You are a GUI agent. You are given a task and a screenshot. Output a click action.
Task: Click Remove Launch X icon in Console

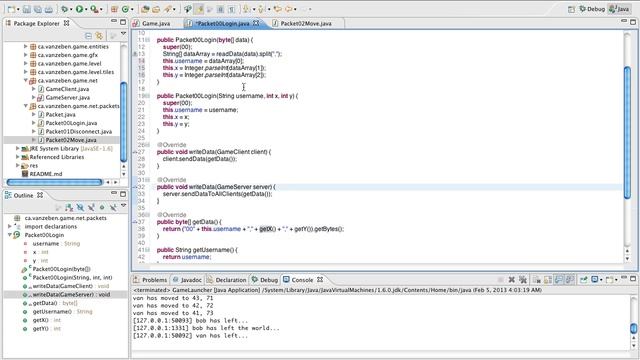coord(511,280)
